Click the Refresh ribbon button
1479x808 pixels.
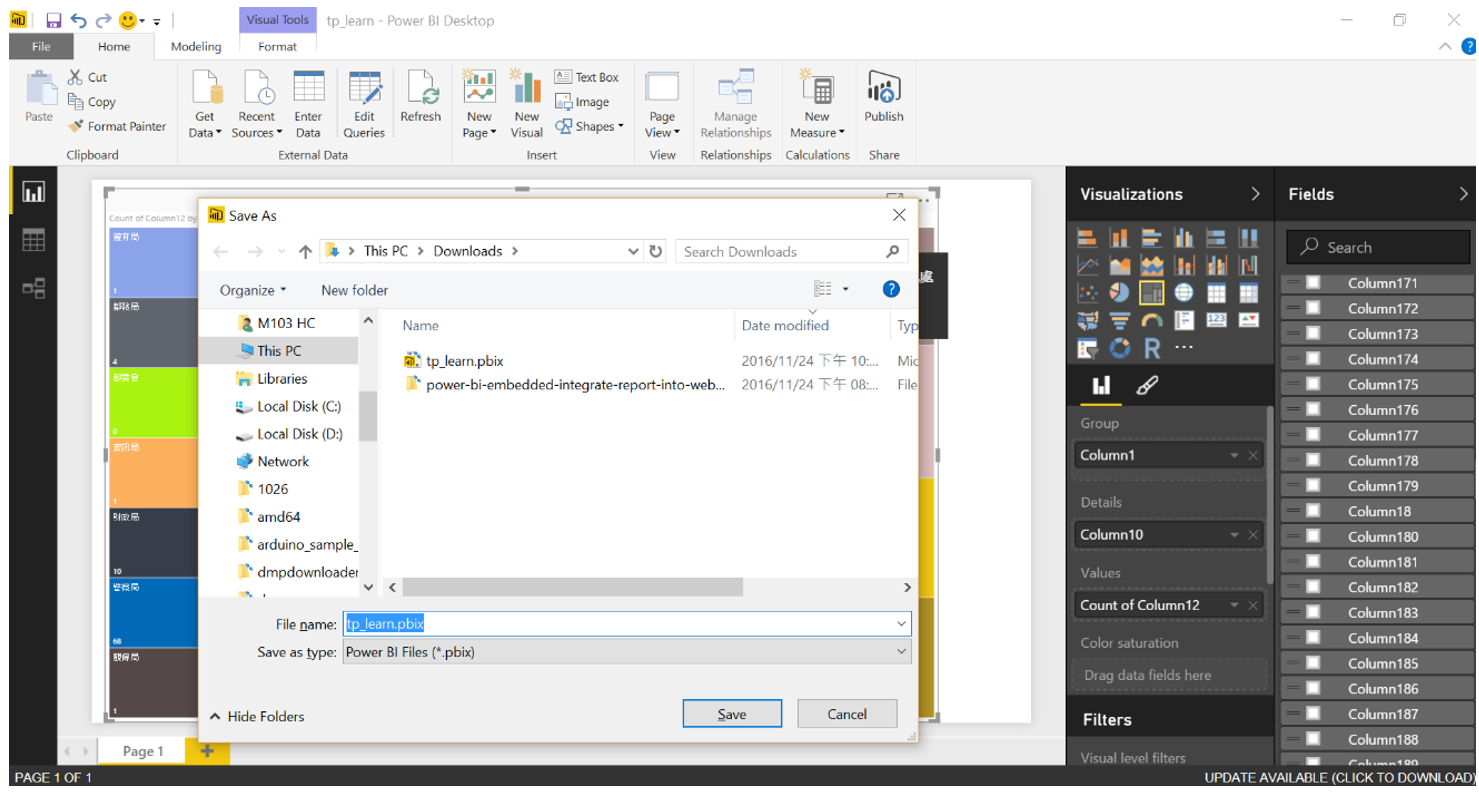[420, 98]
